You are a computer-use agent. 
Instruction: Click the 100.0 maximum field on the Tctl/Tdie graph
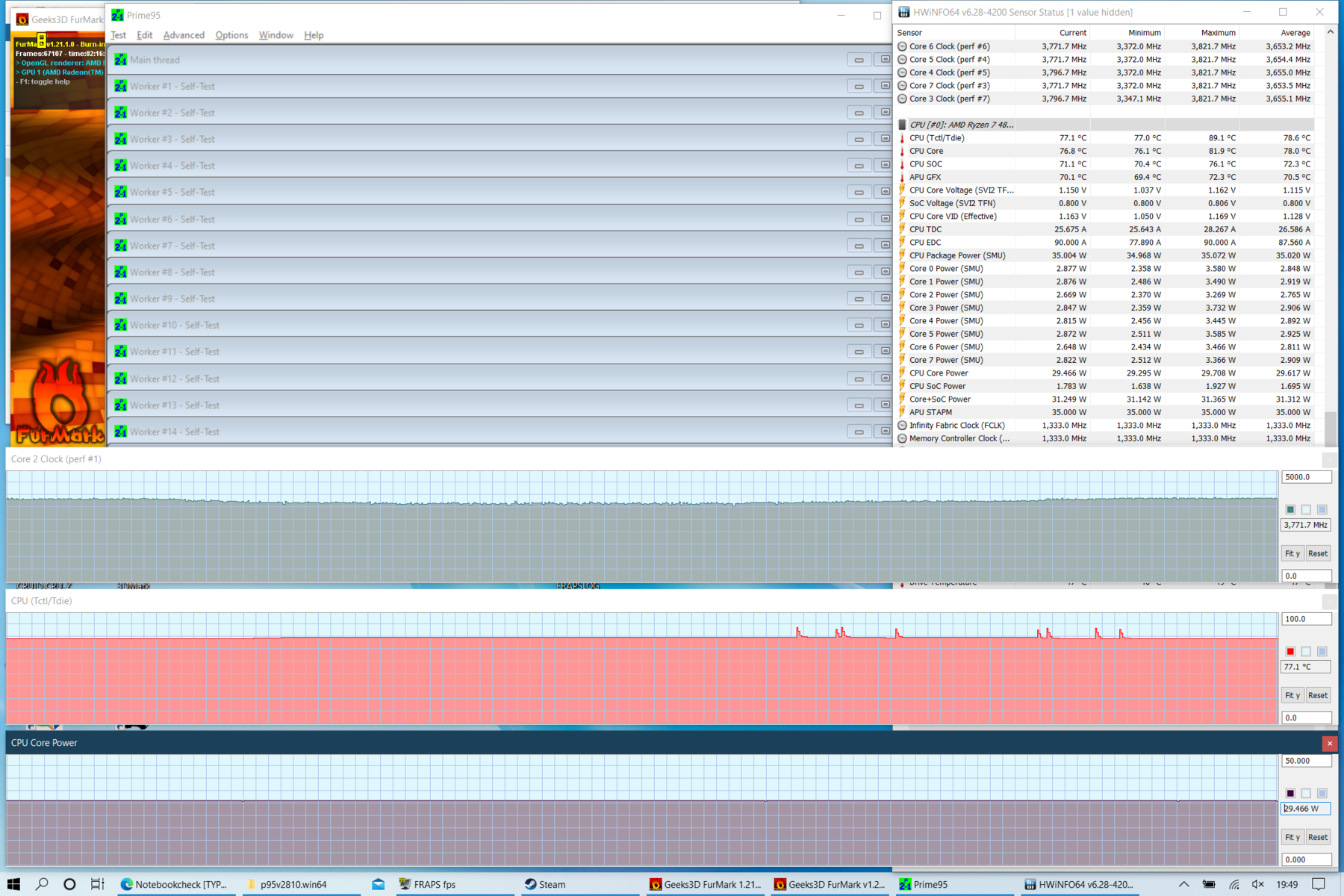point(1307,618)
